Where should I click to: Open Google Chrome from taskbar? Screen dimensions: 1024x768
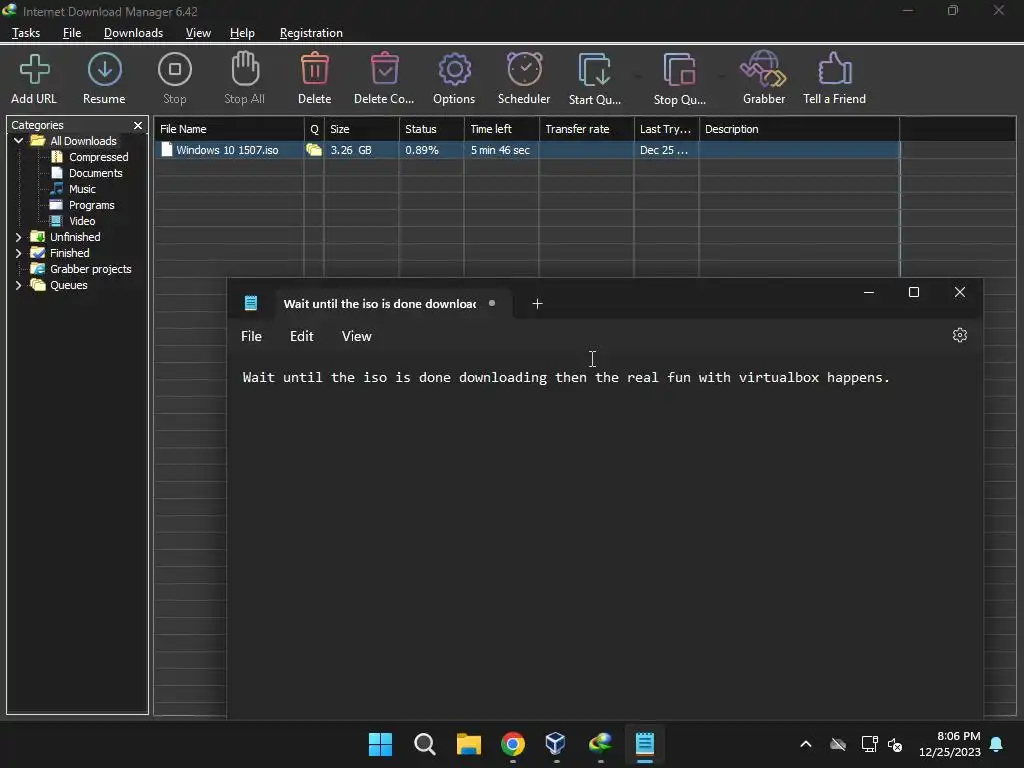pos(513,744)
